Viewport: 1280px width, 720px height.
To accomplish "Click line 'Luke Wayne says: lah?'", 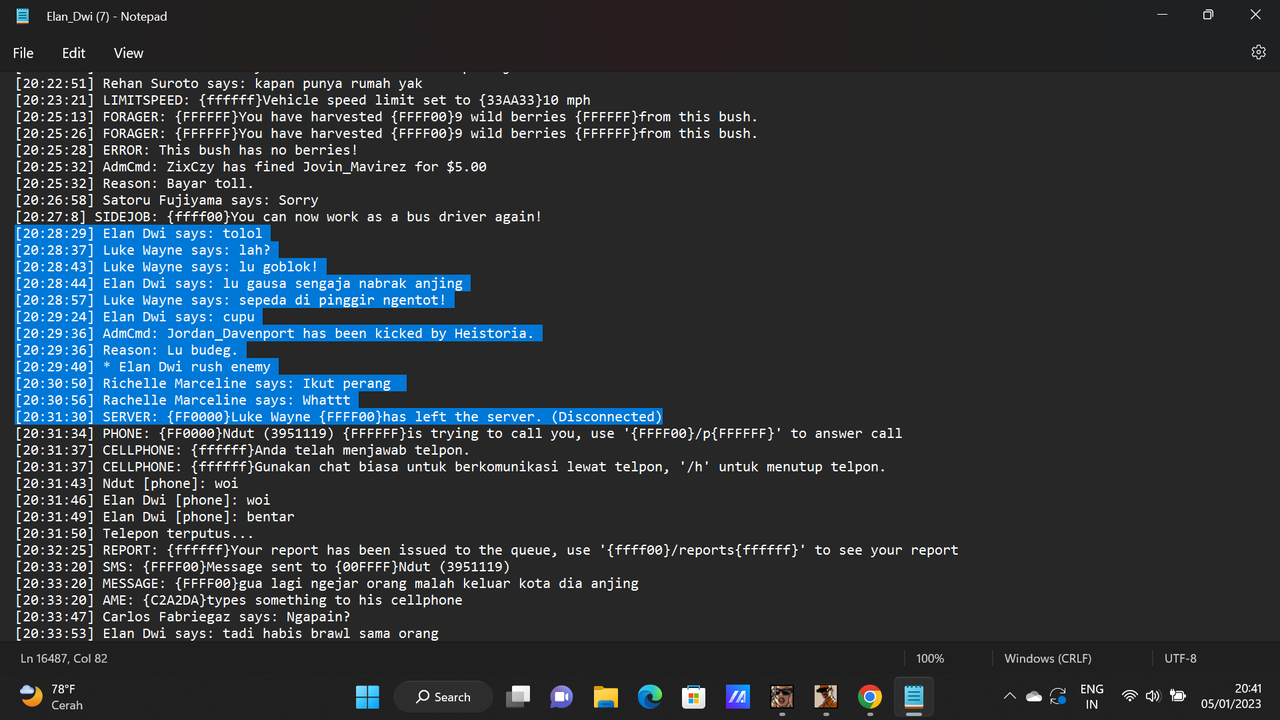I will [x=143, y=250].
